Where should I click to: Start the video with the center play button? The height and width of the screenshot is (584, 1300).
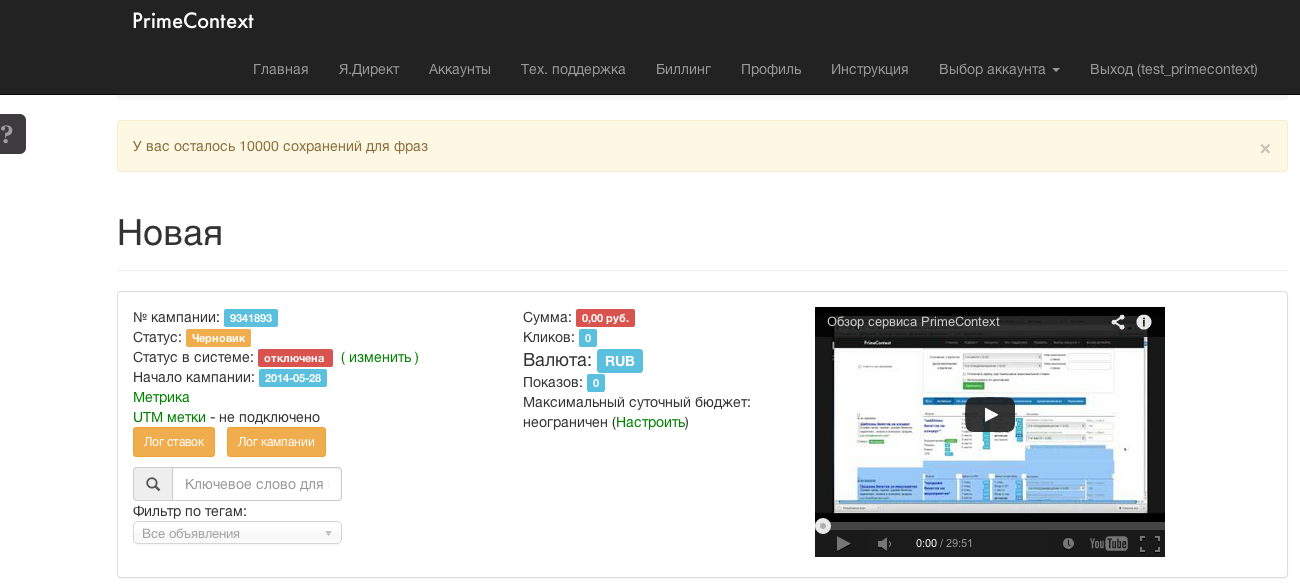pyautogui.click(x=990, y=414)
